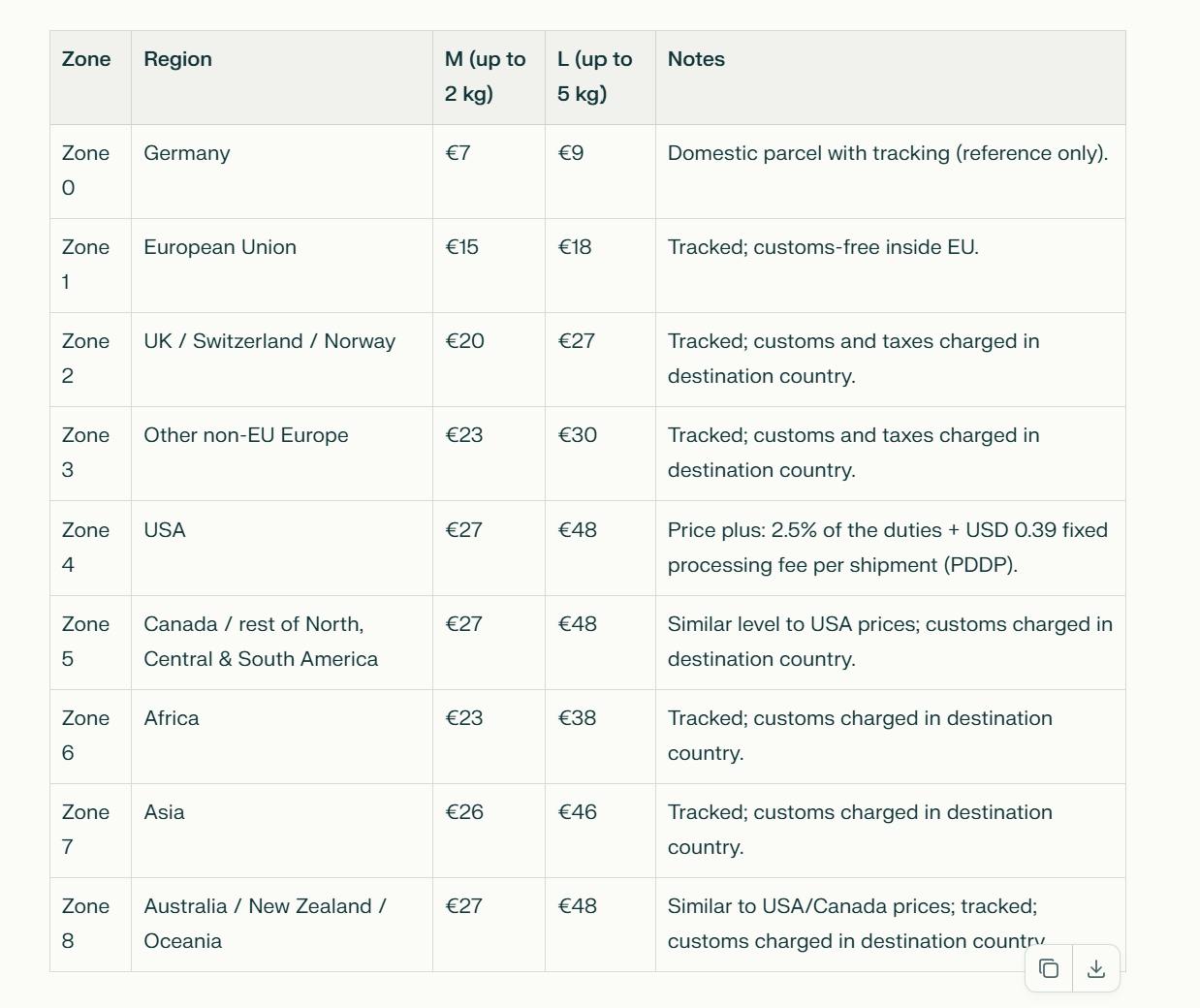The height and width of the screenshot is (1008, 1200).
Task: Click the Region column header
Action: 177,59
